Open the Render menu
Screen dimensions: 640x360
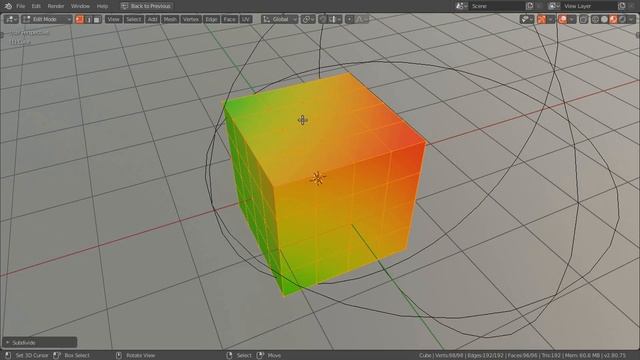pyautogui.click(x=56, y=6)
